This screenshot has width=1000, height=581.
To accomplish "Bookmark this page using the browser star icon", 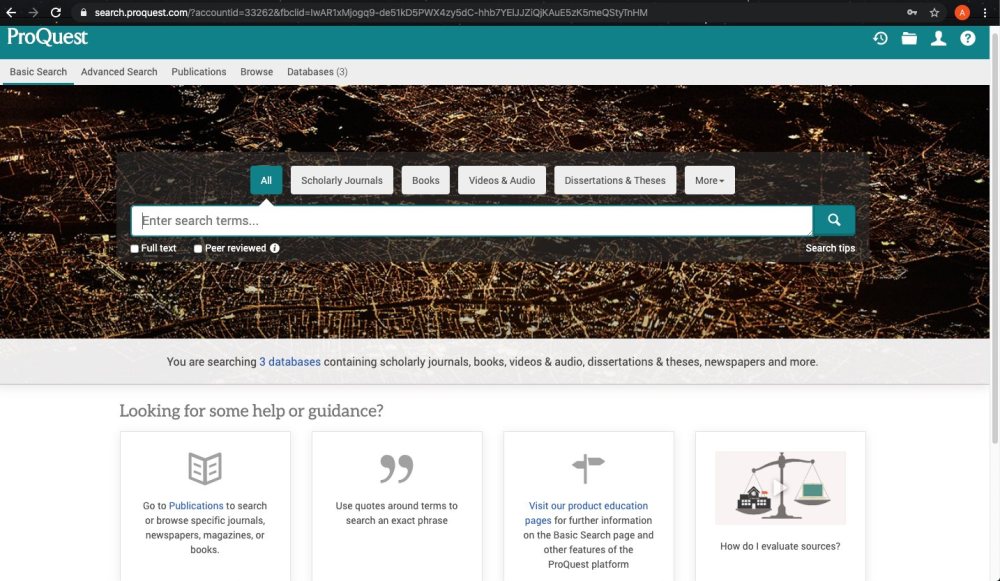I will point(933,12).
